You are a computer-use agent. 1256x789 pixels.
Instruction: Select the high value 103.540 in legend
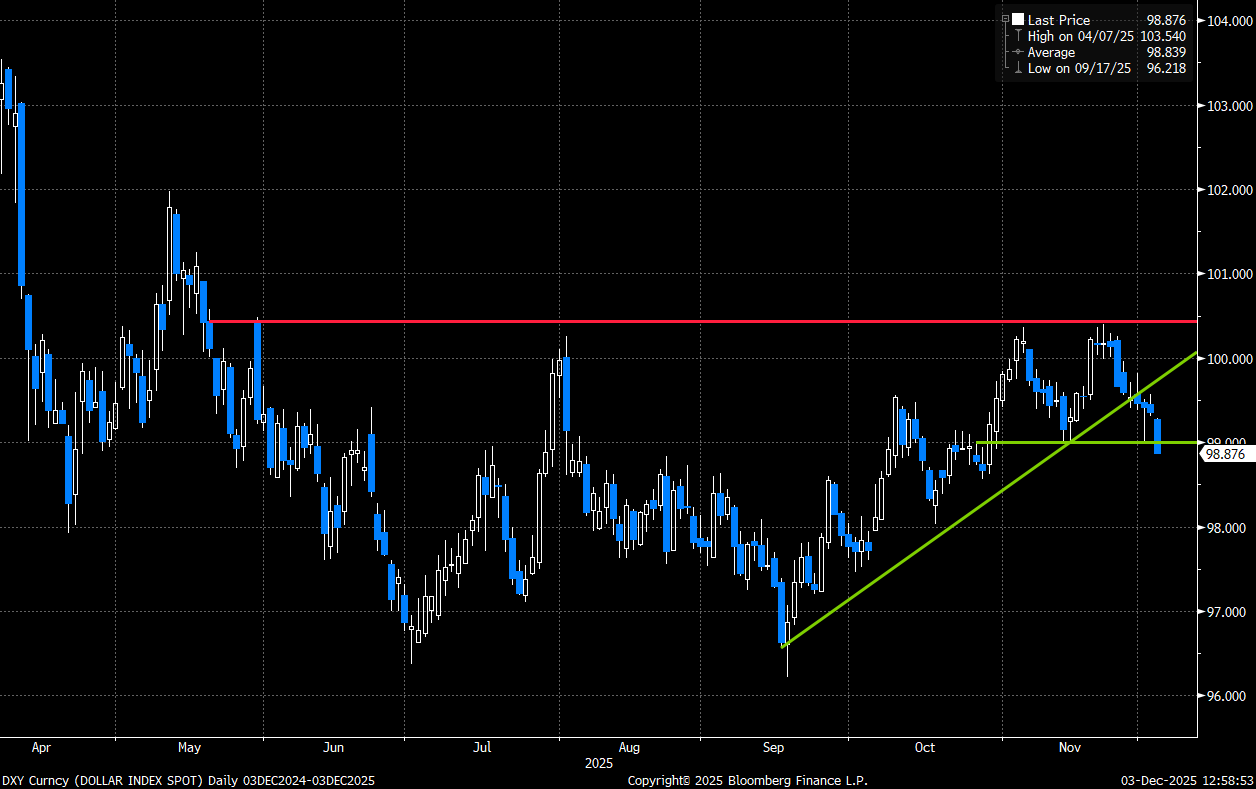coord(1163,36)
